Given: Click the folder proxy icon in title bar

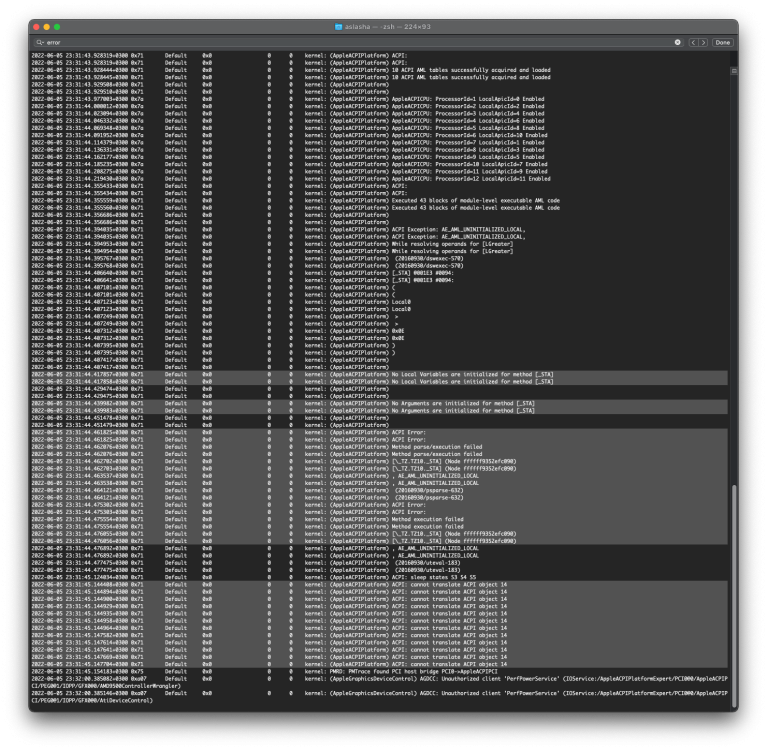Looking at the screenshot, I should (338, 27).
